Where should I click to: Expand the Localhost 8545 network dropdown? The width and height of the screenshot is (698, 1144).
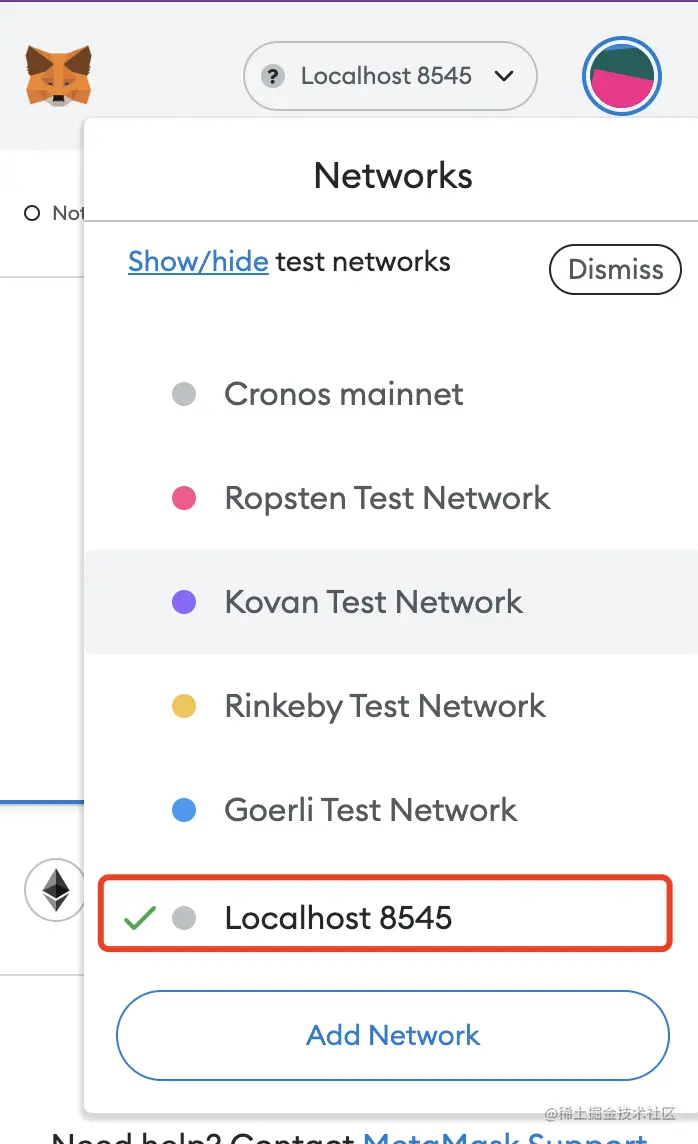click(x=386, y=76)
